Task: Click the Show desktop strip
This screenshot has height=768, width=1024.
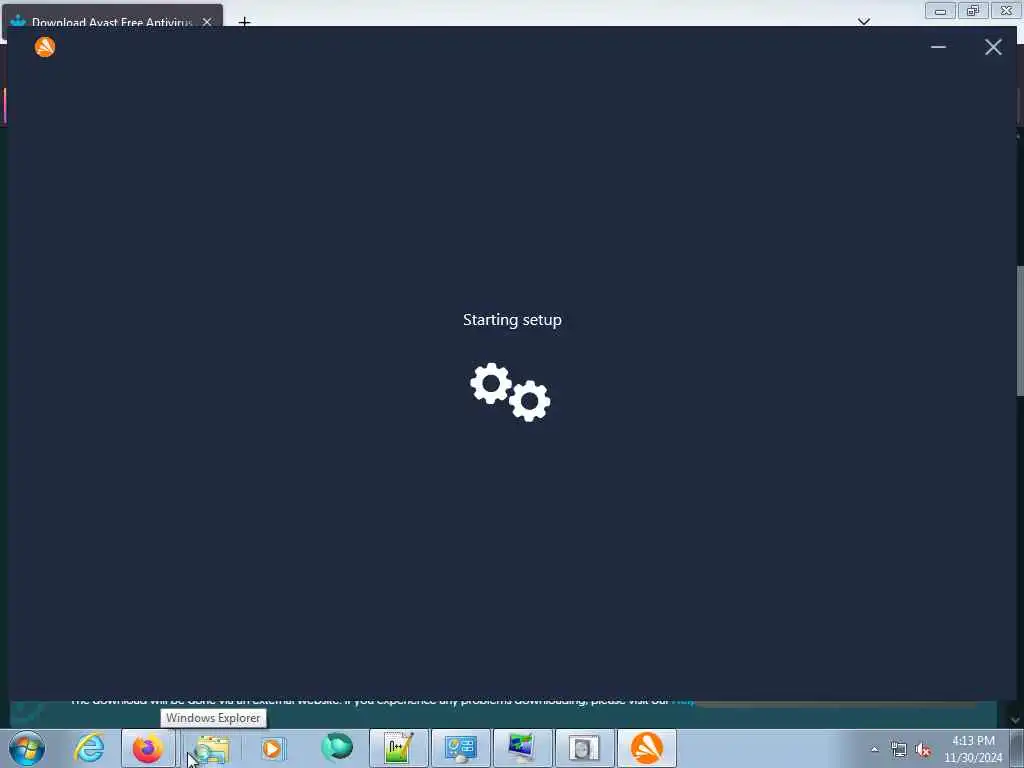Action: point(1017,748)
